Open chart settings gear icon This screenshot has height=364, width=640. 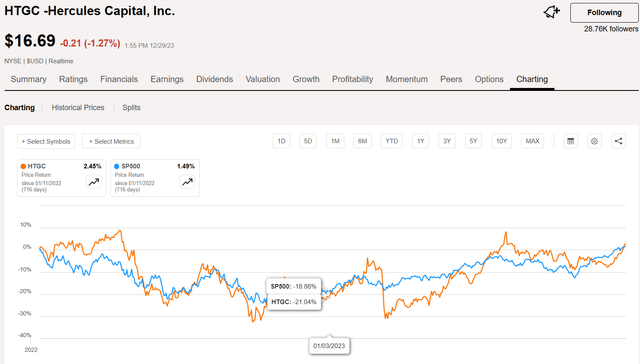[x=594, y=141]
